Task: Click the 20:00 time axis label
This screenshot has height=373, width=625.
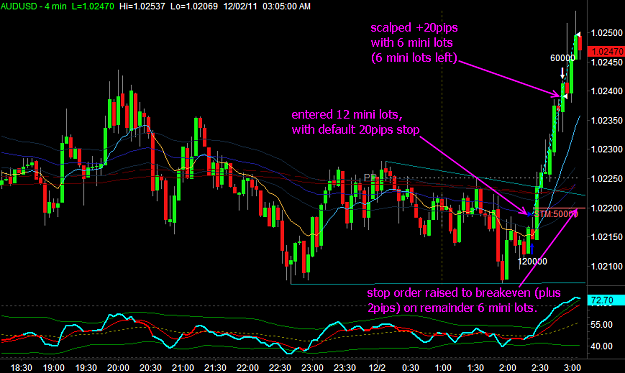Action: click(118, 367)
